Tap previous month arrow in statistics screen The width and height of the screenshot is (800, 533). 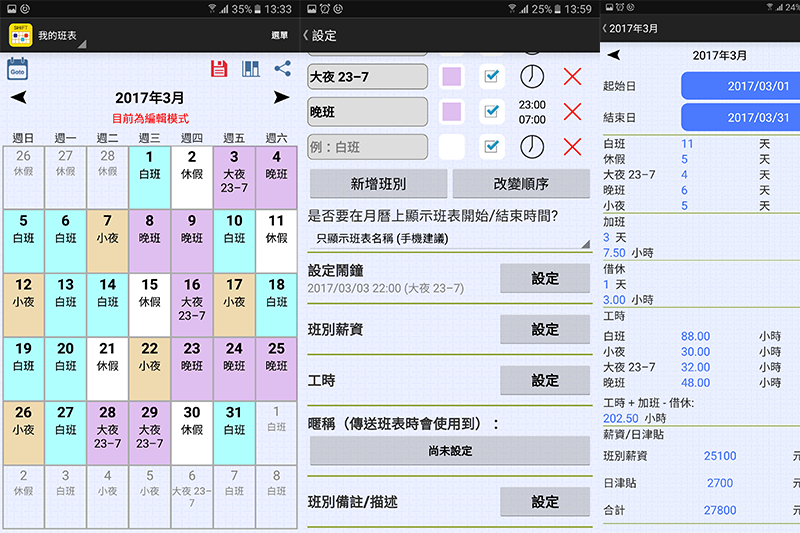pyautogui.click(x=614, y=55)
